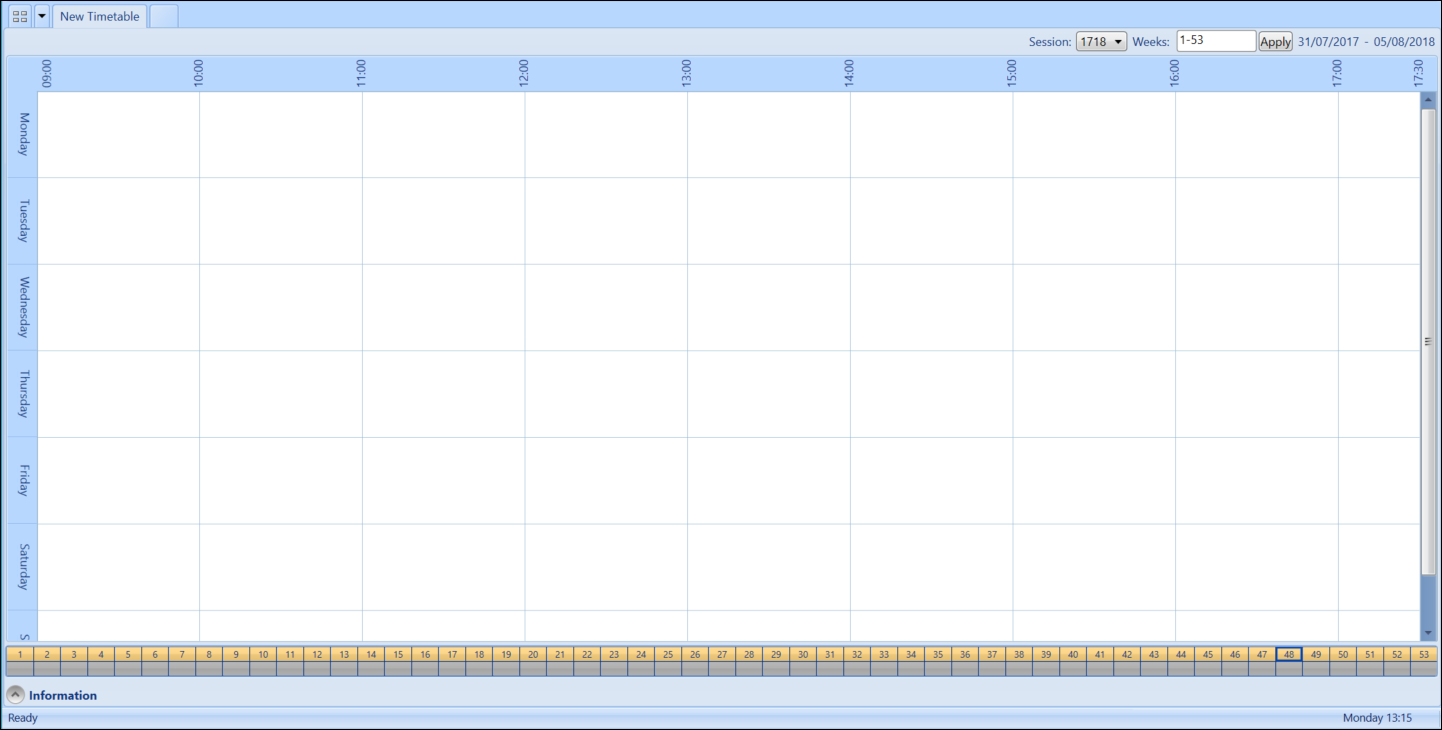Select week 16 in the week bar
1442x730 pixels.
click(x=425, y=655)
